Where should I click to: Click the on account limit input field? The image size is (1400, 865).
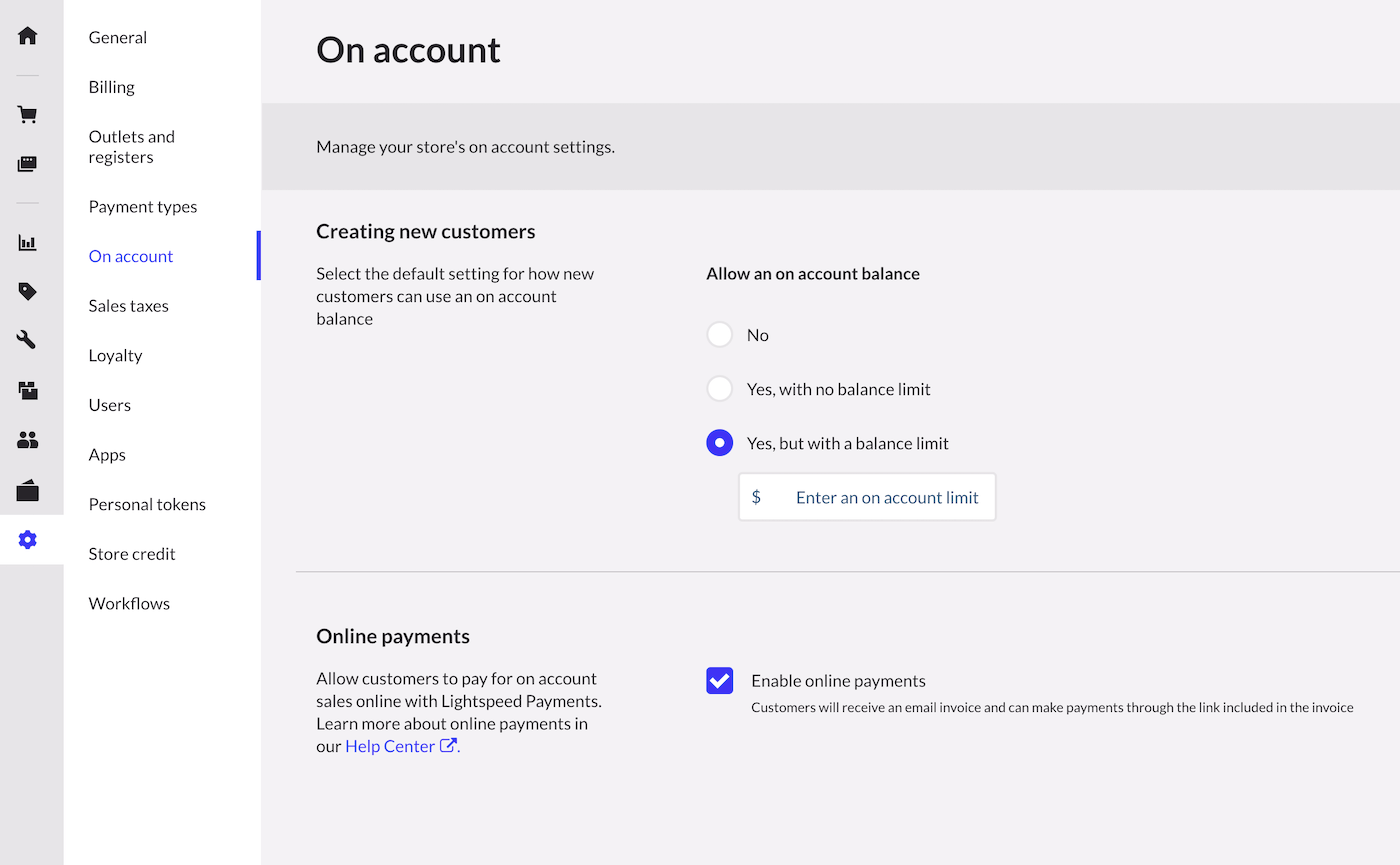[x=866, y=496]
